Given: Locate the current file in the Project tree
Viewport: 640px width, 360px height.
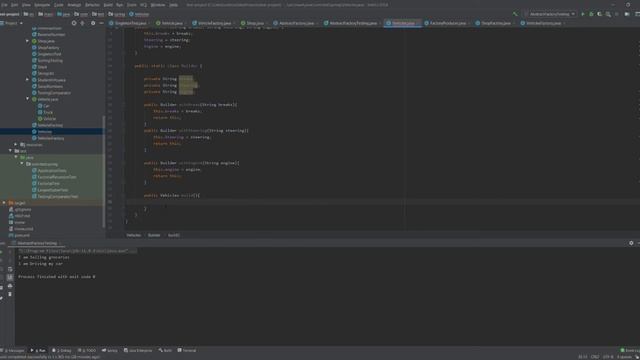Looking at the screenshot, I should click(x=74, y=23).
